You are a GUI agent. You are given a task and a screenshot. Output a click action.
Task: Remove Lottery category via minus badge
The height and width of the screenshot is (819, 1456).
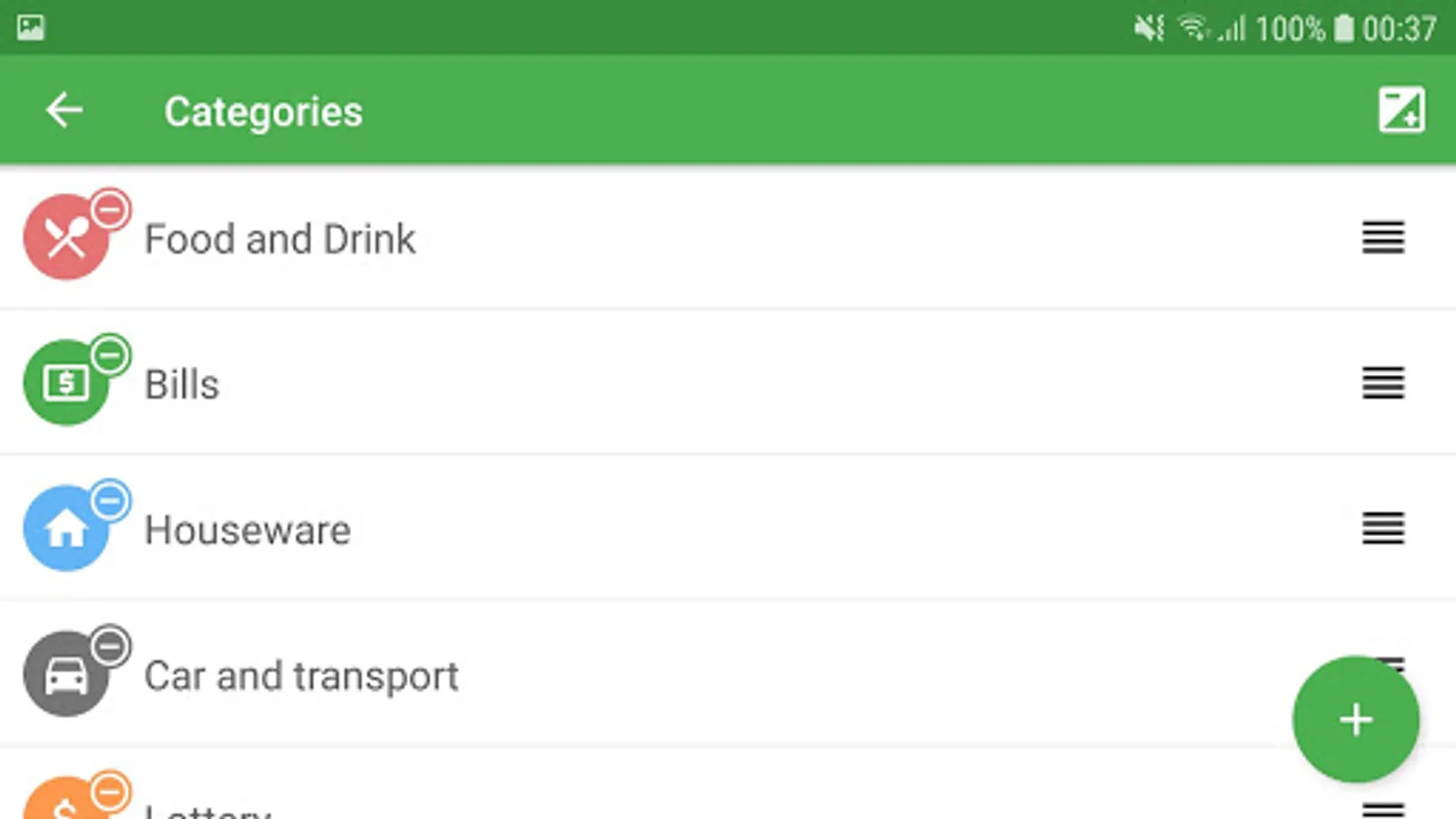click(110, 793)
